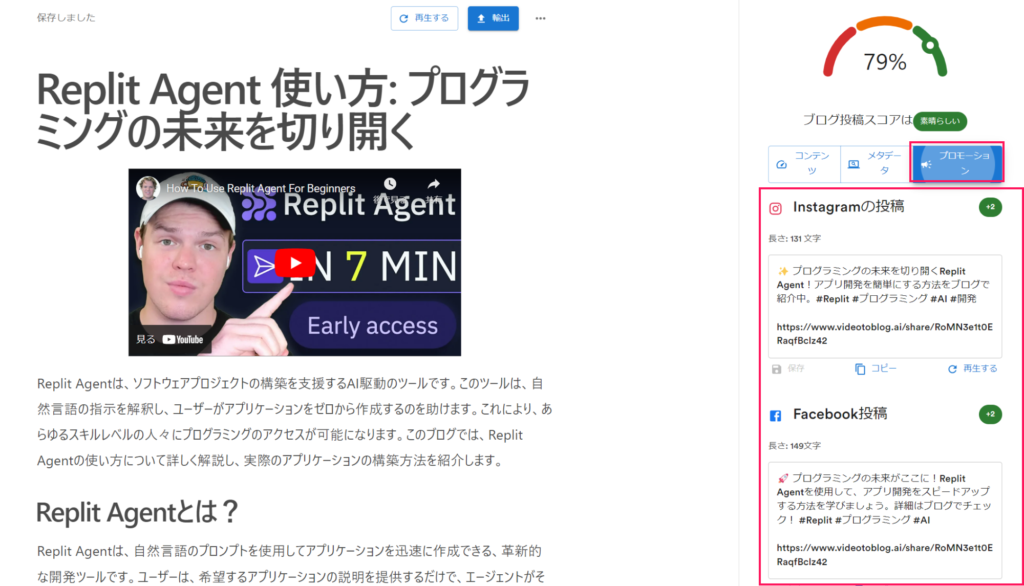The image size is (1024, 586).
Task: Click the 長さ: 131 文字 label
Action: [795, 238]
